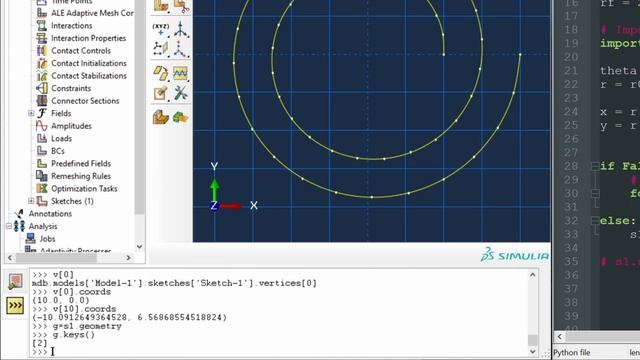640x360 pixels.
Task: Click command console scroll-up arrow
Action: click(533, 275)
